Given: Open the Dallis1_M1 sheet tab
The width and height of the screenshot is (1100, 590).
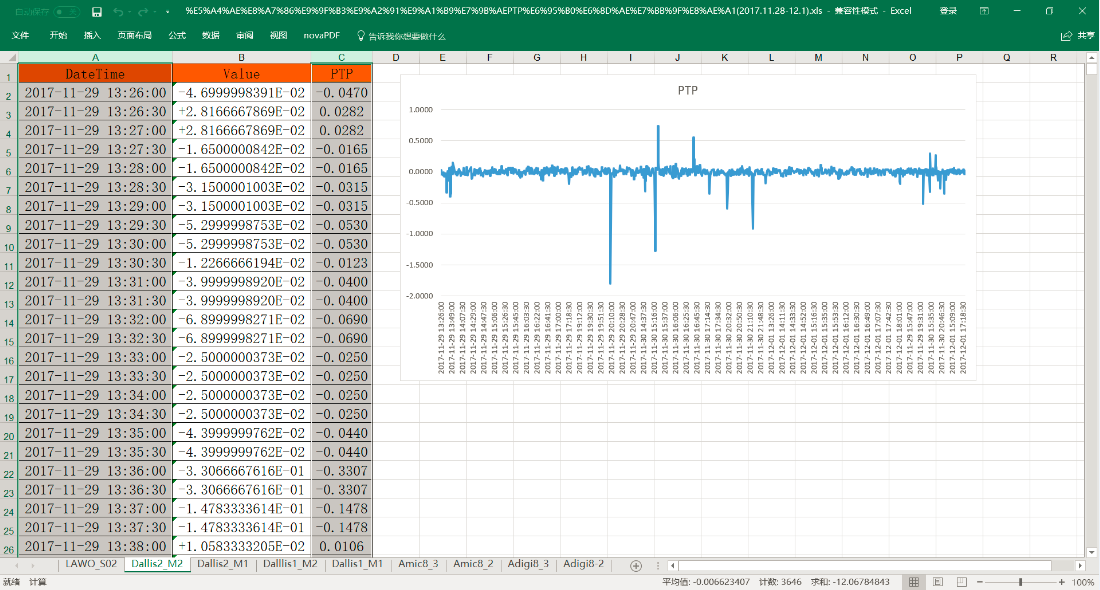Looking at the screenshot, I should 357,564.
